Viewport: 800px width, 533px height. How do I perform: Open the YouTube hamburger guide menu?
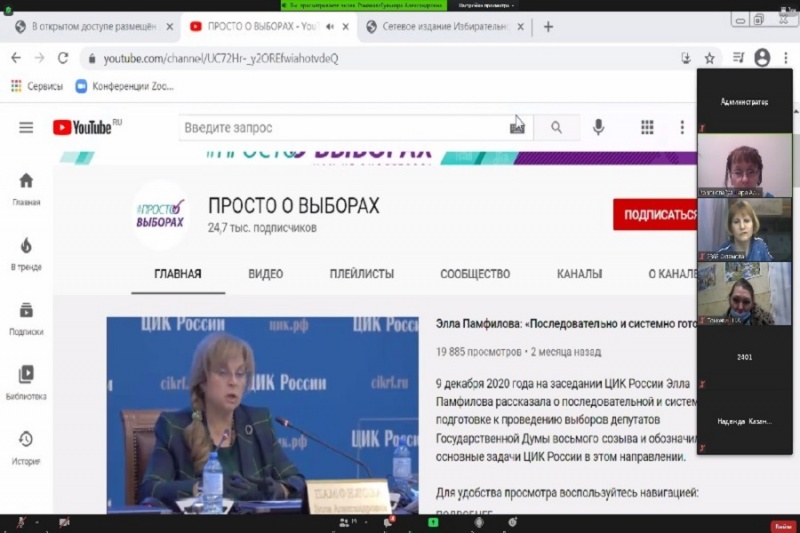pyautogui.click(x=26, y=128)
